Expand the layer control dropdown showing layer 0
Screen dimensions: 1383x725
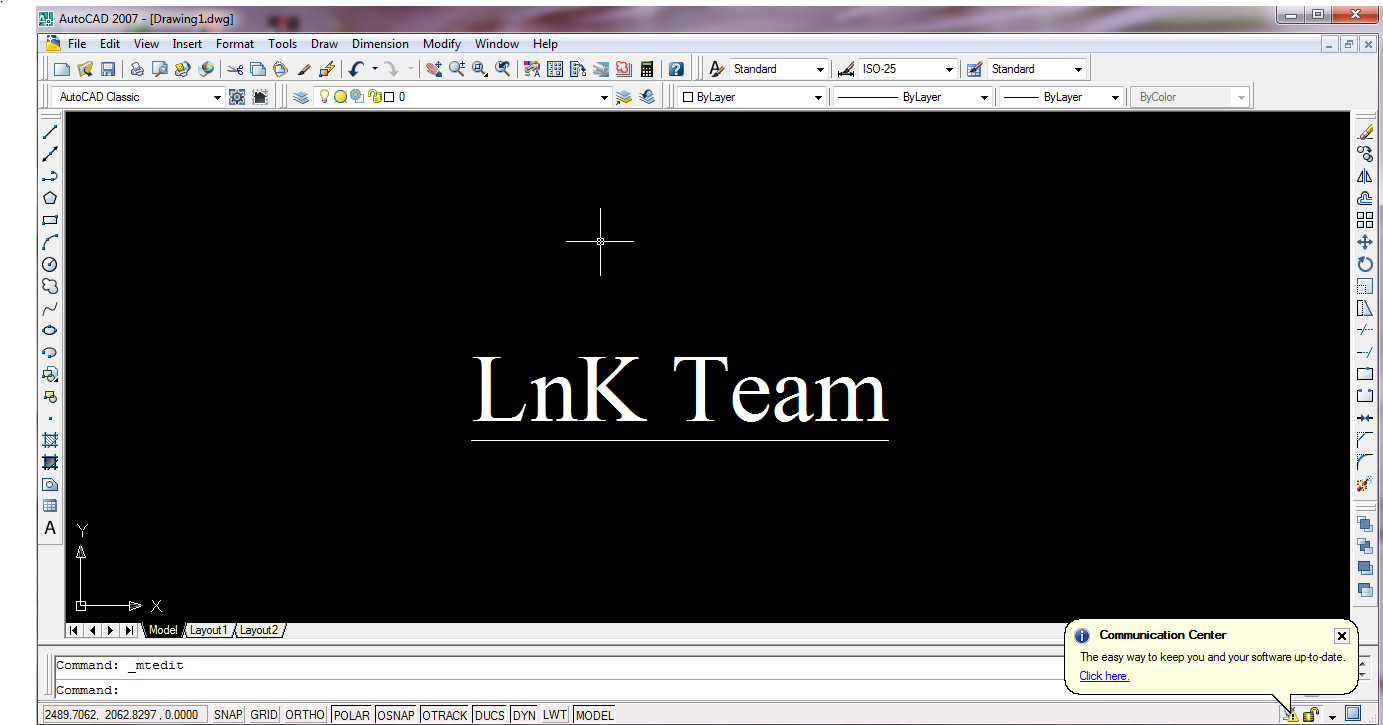(603, 96)
